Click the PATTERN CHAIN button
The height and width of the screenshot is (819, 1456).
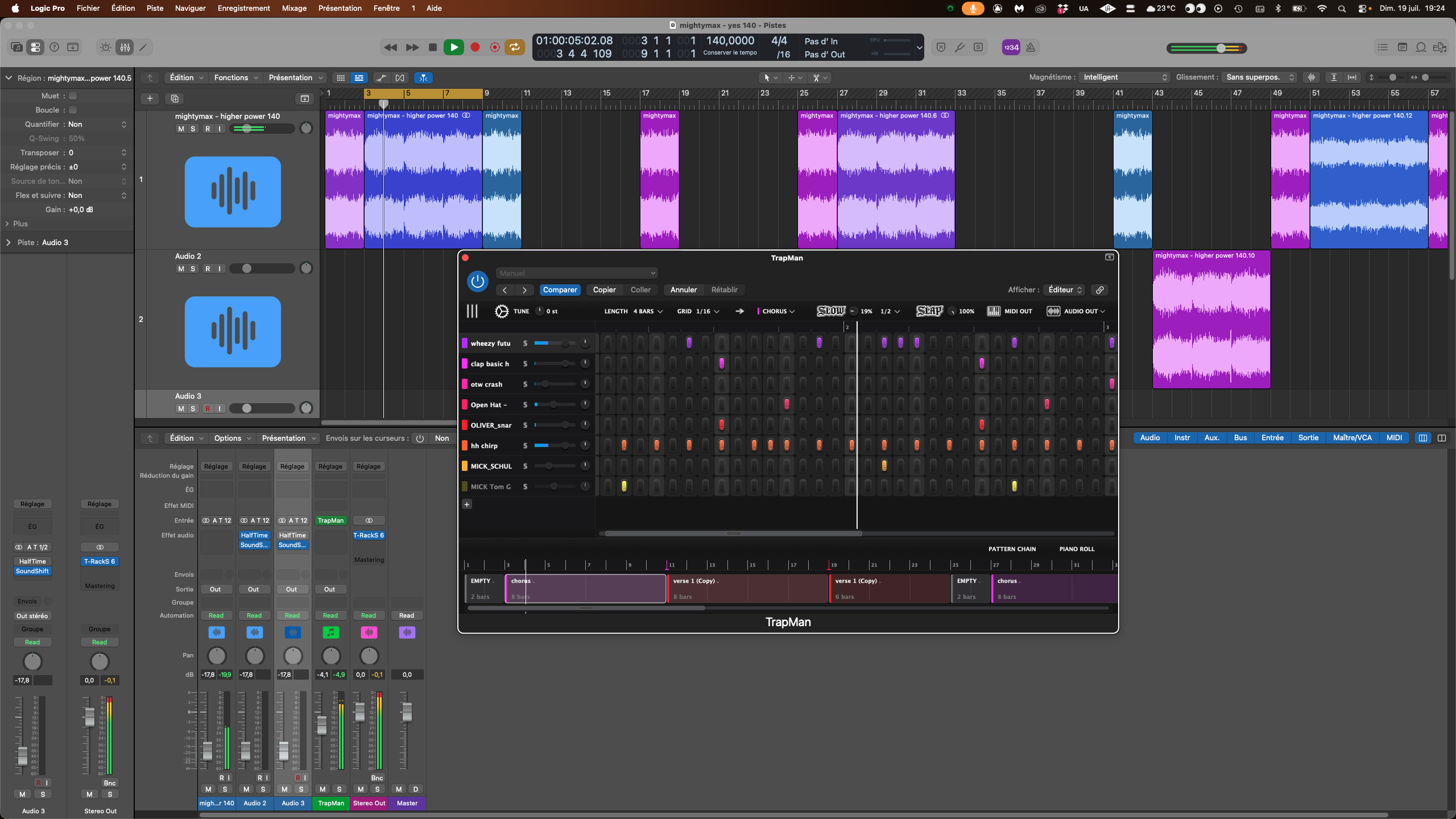click(1012, 549)
